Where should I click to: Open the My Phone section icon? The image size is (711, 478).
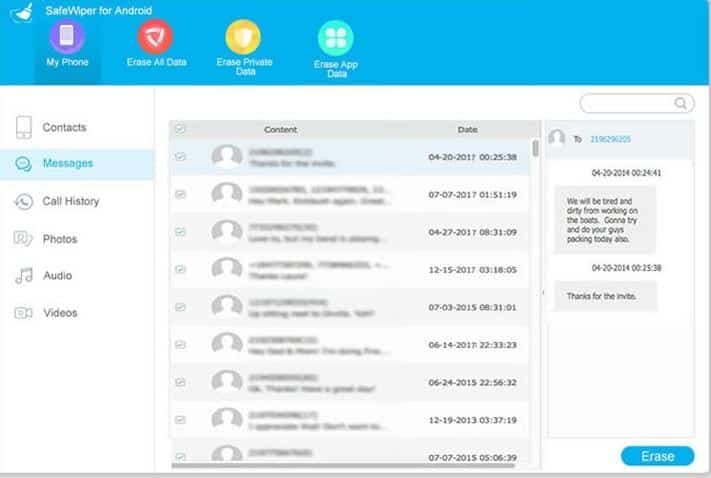[67, 36]
